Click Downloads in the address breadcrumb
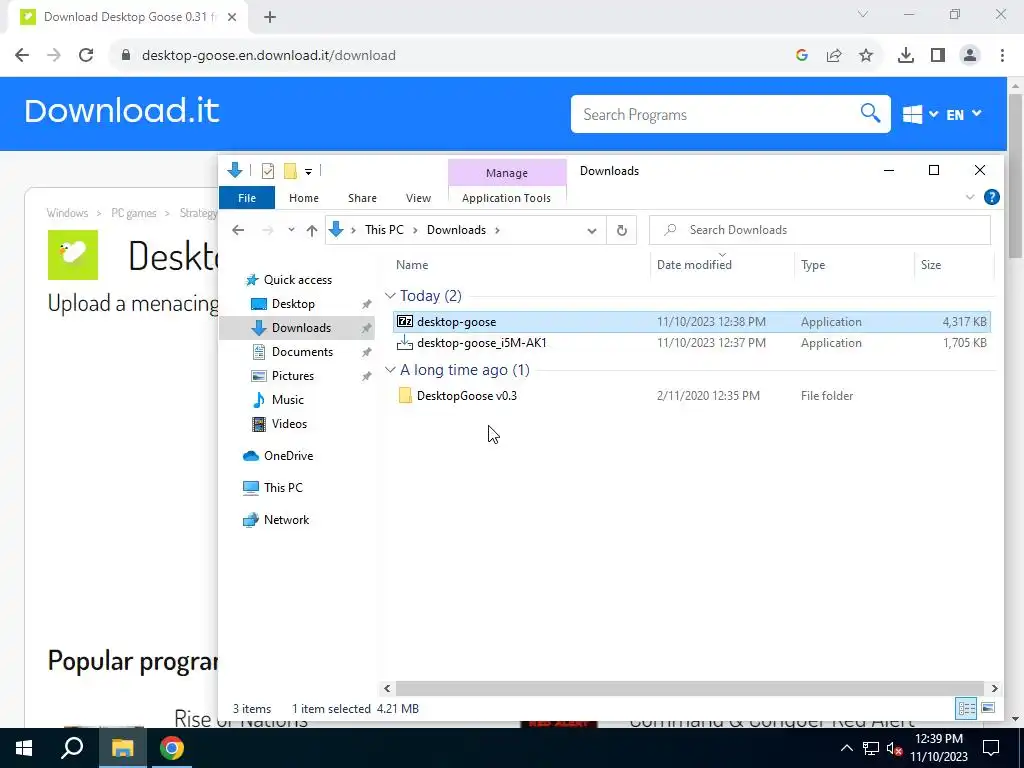Viewport: 1024px width, 768px height. [456, 230]
